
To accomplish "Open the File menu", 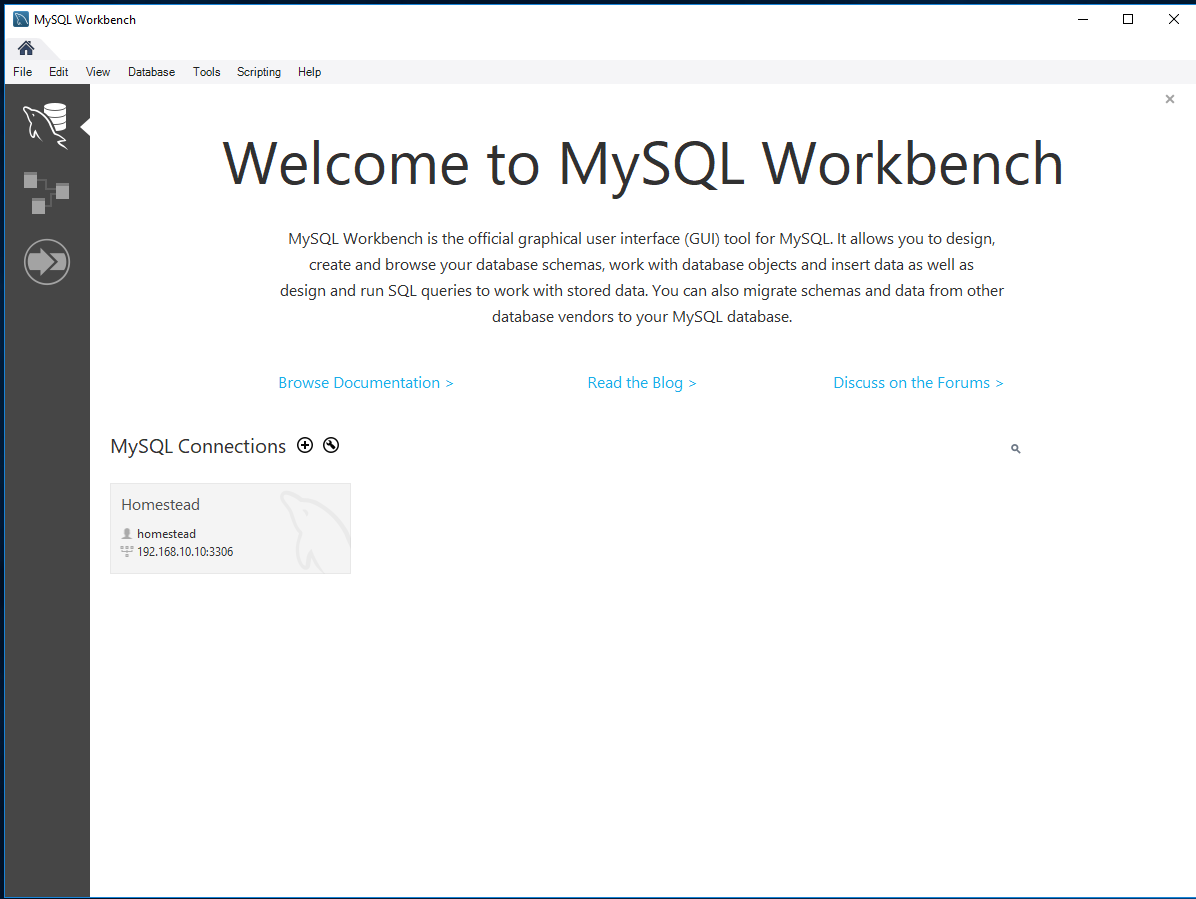I will click(22, 72).
